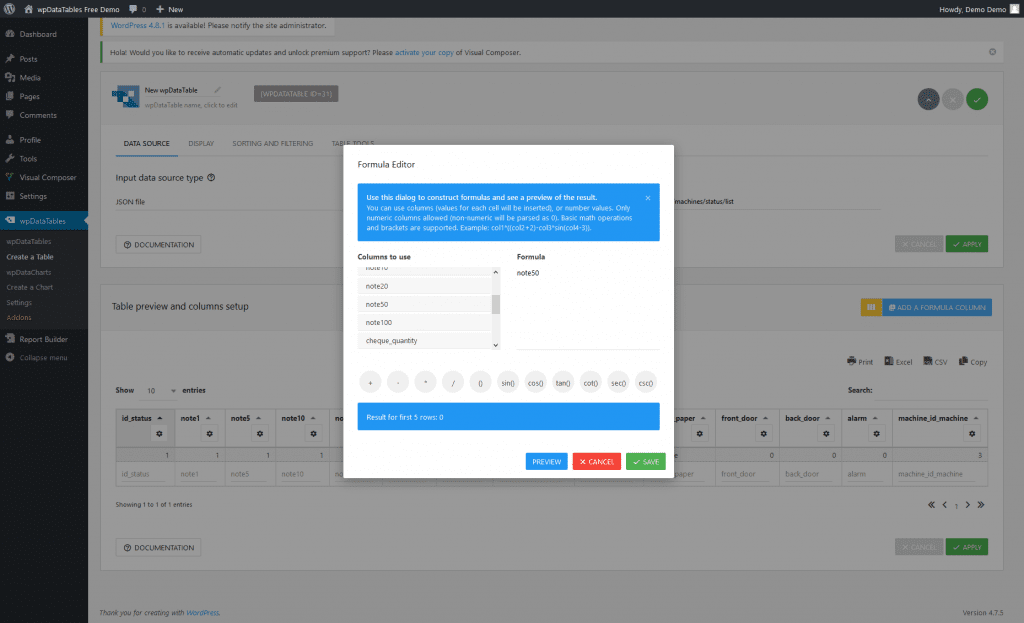
Task: Insert sin() function into formula
Action: [x=507, y=383]
